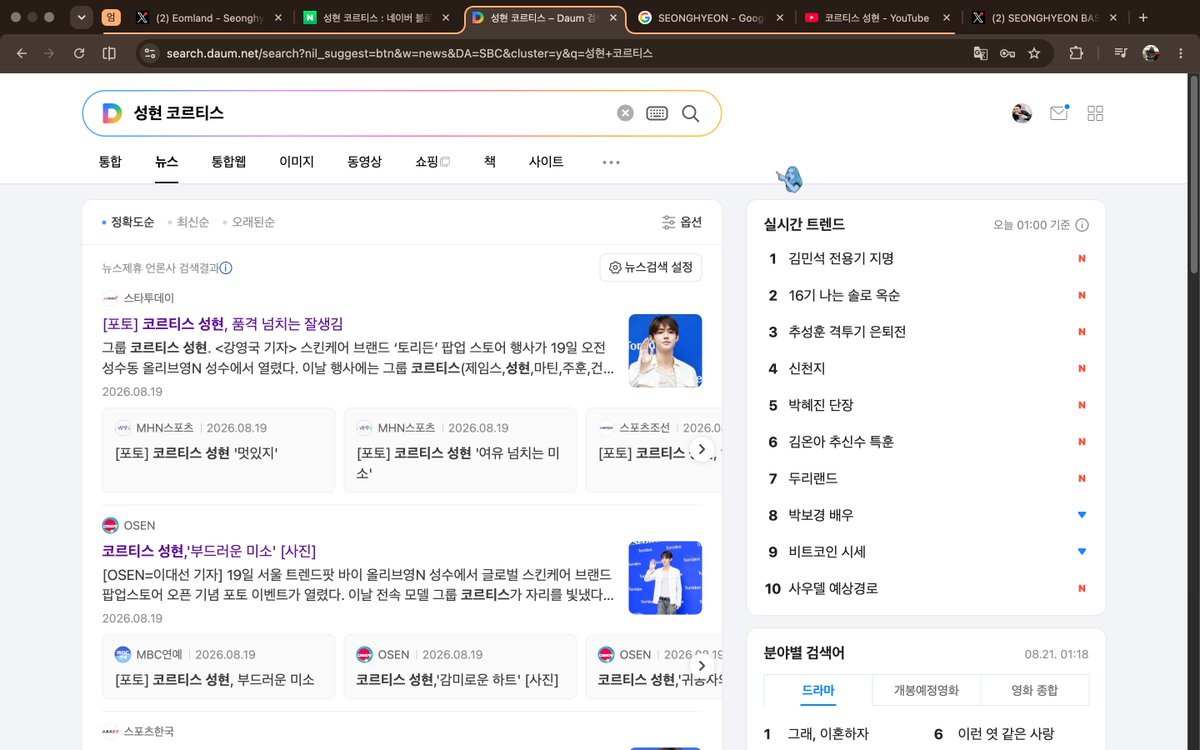Bookmark this page with the star icon

(x=1034, y=53)
